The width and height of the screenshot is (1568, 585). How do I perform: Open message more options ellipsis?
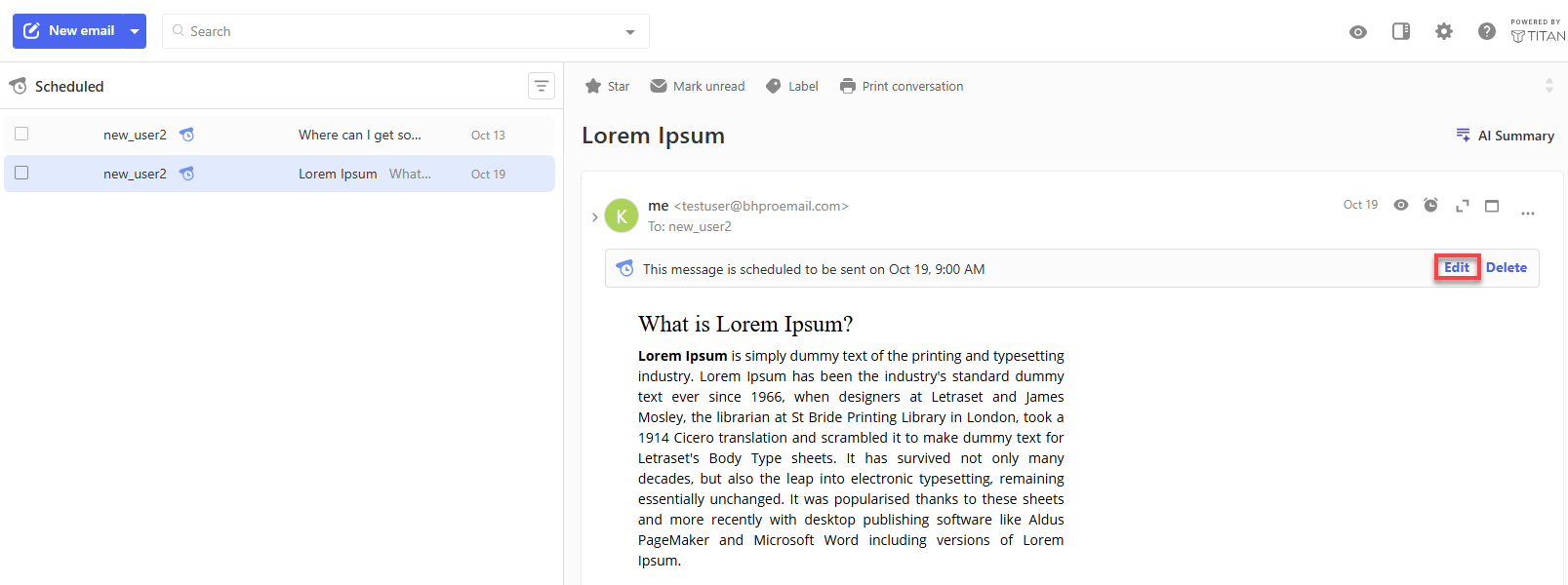1528,213
